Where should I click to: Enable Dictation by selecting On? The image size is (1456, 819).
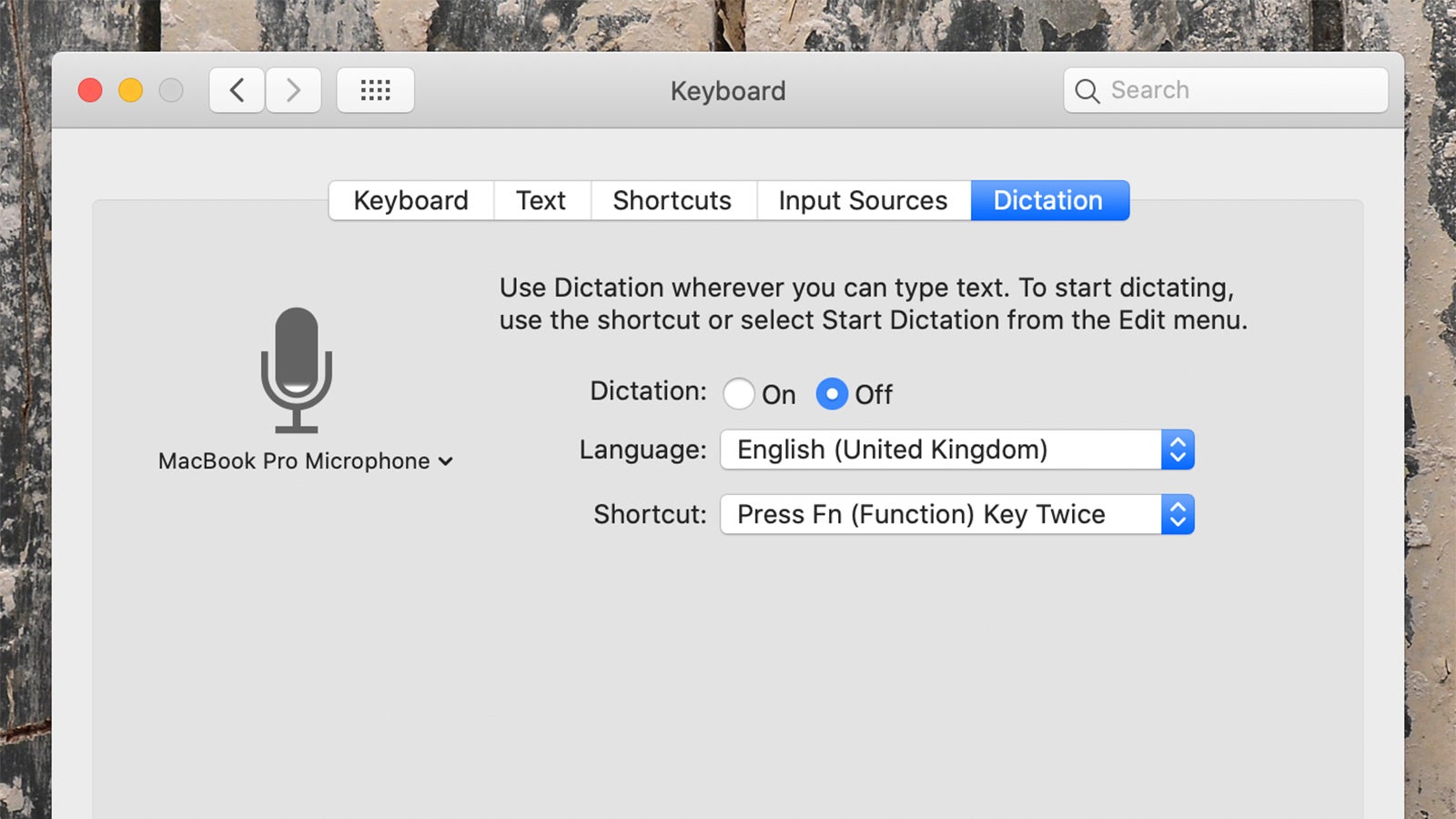[739, 394]
